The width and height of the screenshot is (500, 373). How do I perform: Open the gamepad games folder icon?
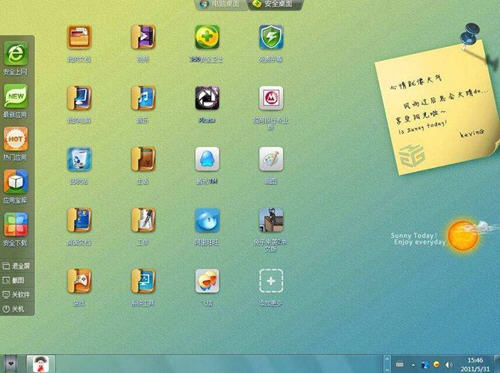[x=79, y=281]
